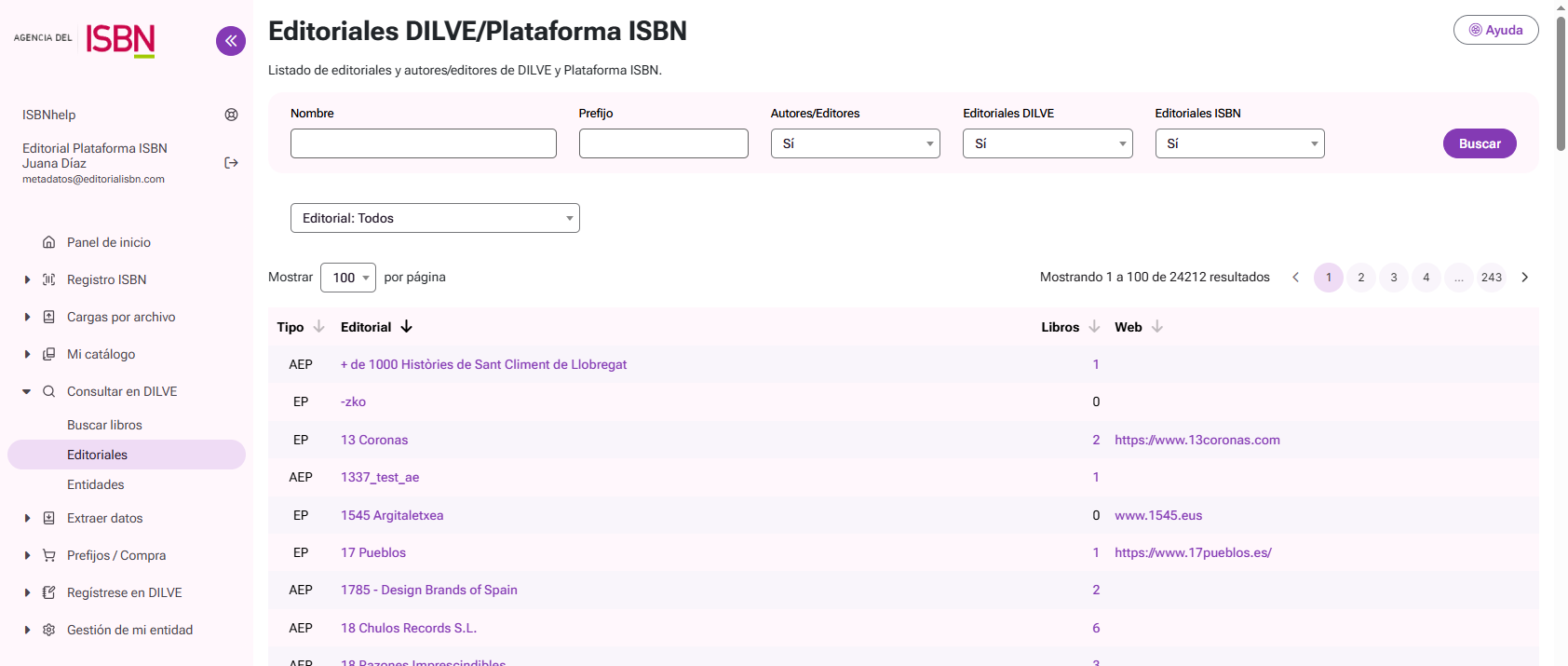
Task: Go to the previous results page arrow
Action: click(1295, 278)
